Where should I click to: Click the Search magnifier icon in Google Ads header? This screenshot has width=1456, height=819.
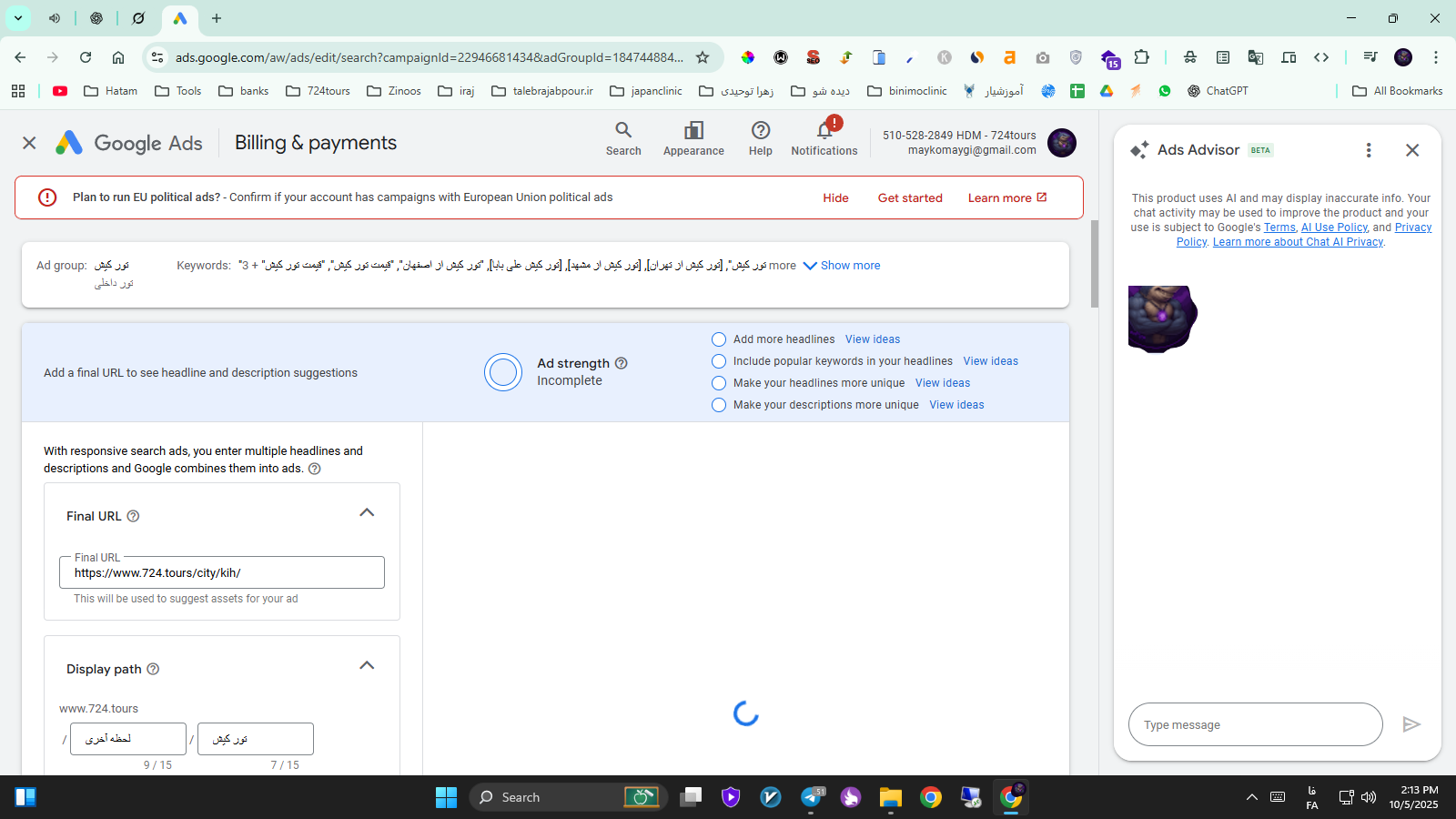[x=623, y=131]
